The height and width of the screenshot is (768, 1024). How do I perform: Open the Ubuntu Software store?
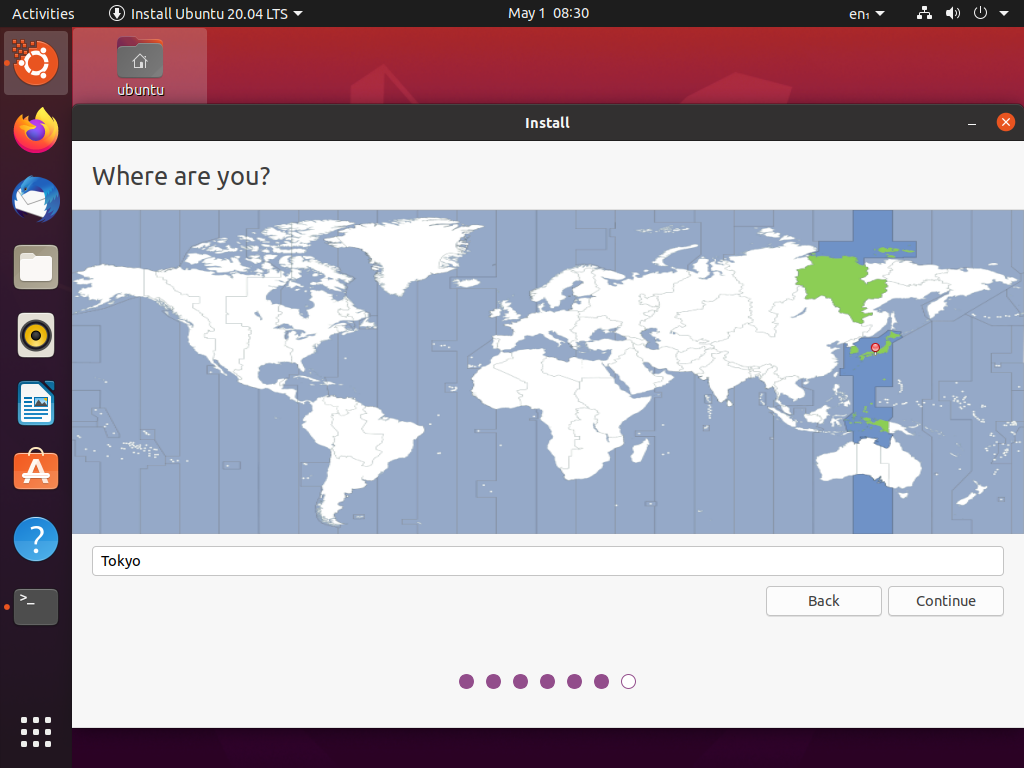(36, 470)
